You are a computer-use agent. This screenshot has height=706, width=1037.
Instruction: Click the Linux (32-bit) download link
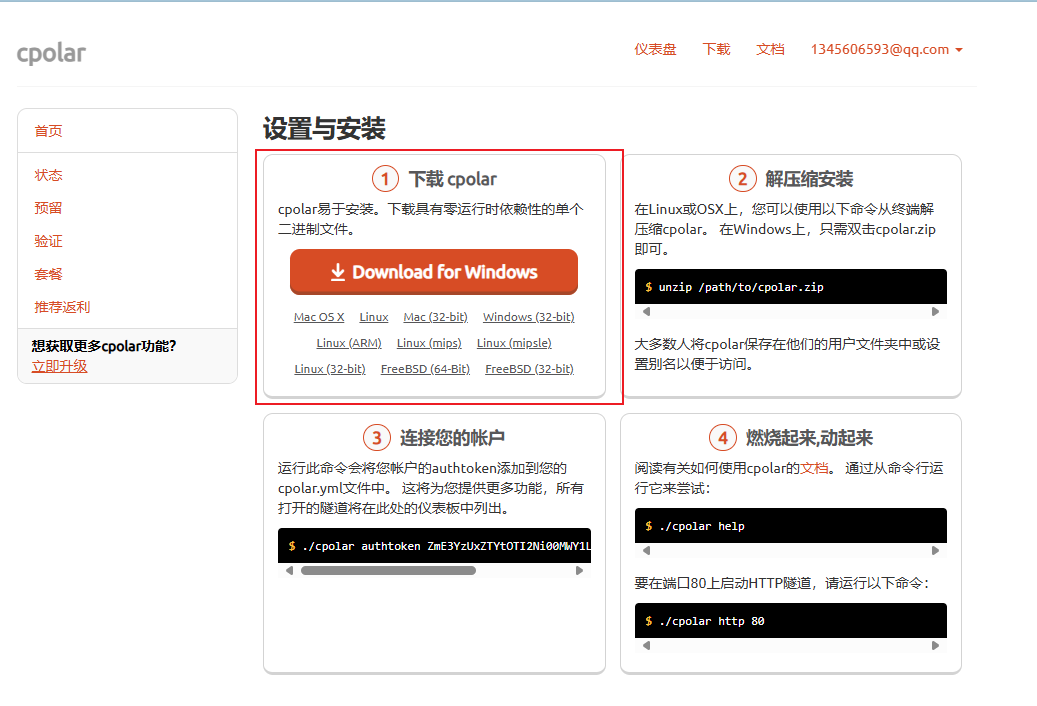[x=329, y=369]
